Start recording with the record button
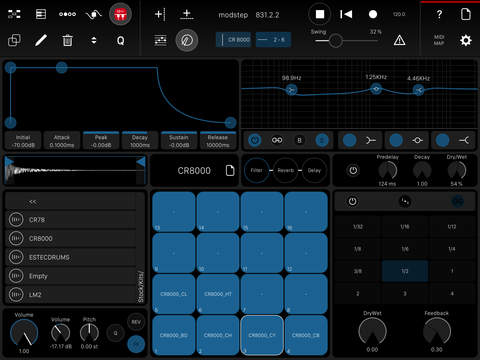480x360 pixels. 373,14
